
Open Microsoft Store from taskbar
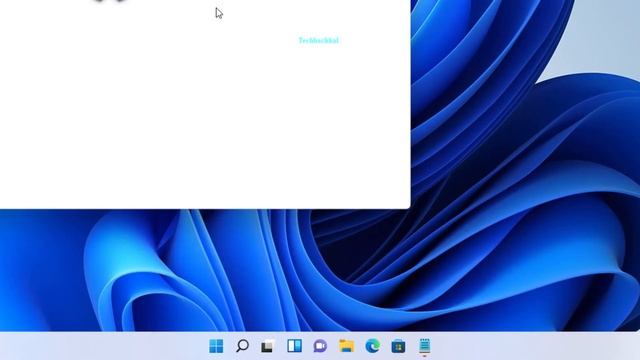398,346
